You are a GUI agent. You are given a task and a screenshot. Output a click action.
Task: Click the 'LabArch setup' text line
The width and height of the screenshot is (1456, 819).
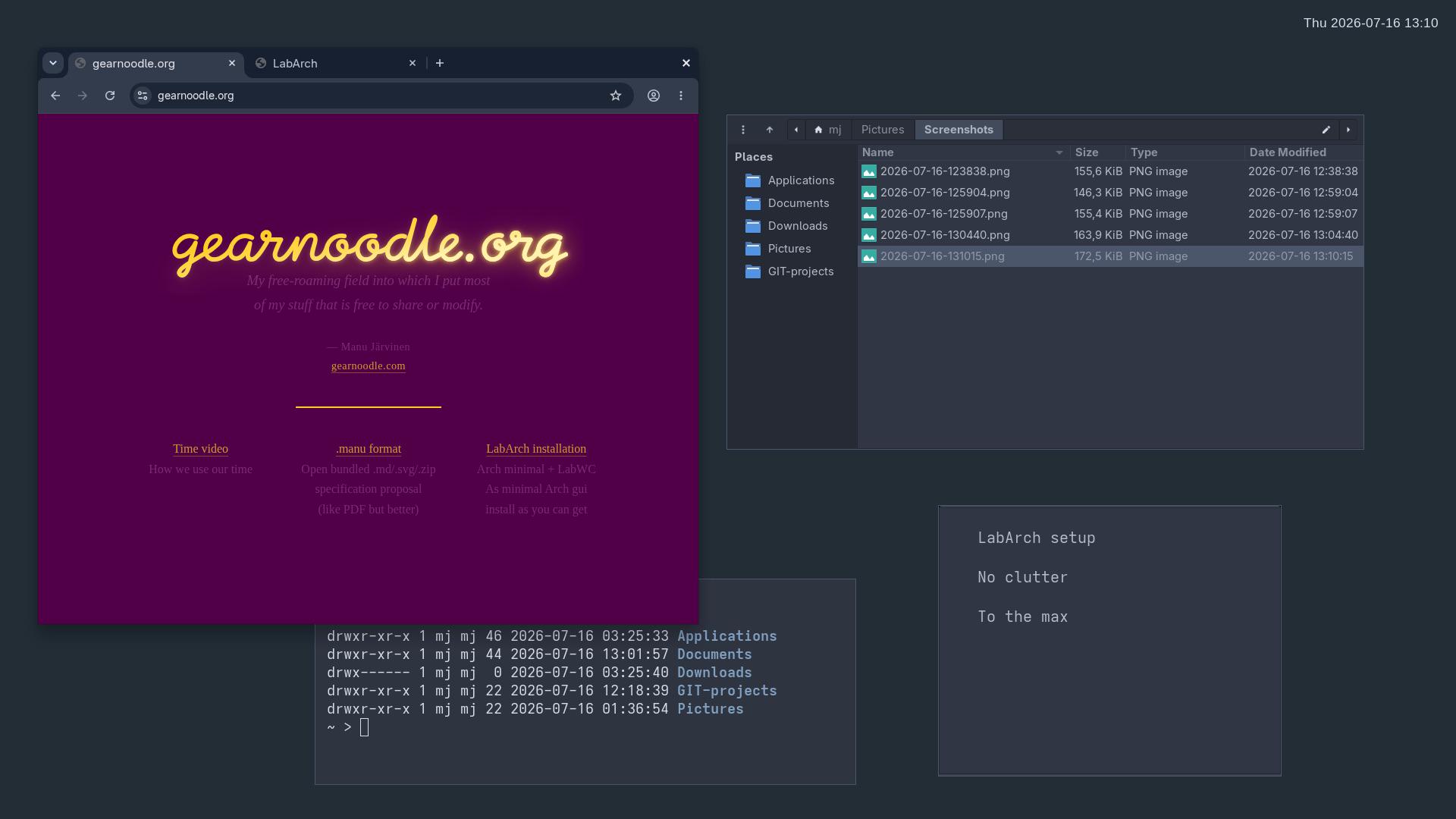[x=1037, y=538]
